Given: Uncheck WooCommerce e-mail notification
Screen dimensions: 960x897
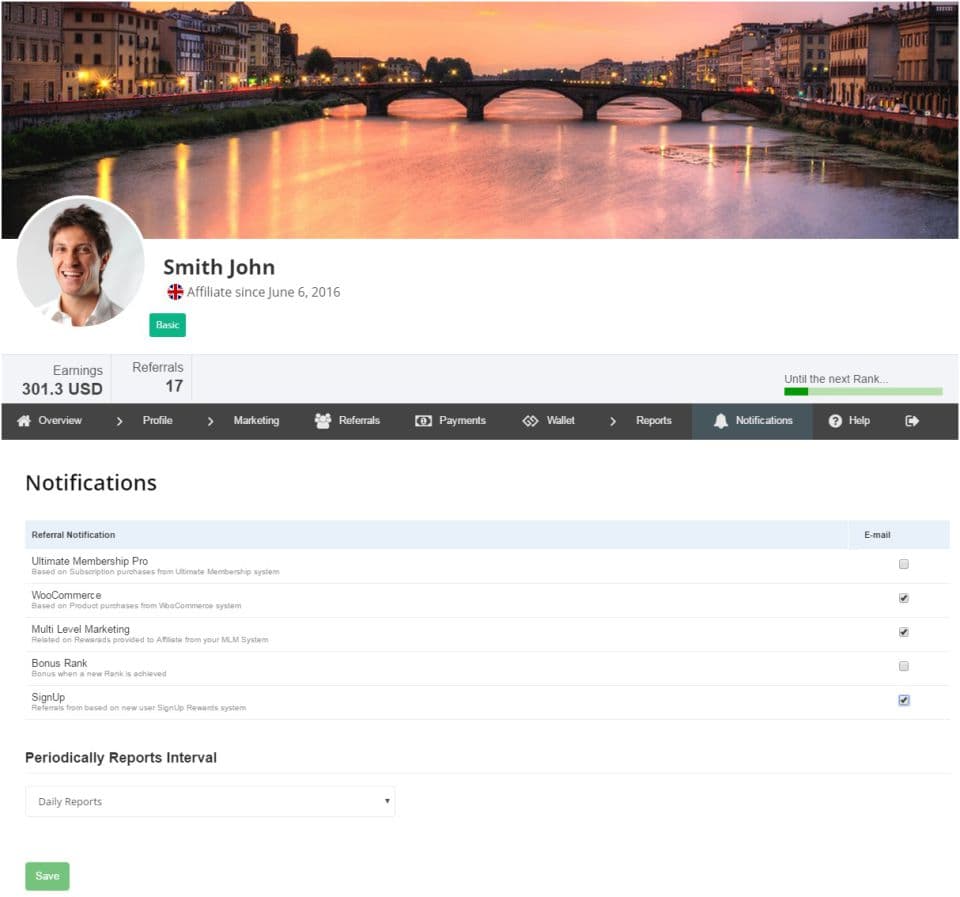Looking at the screenshot, I should (x=904, y=598).
